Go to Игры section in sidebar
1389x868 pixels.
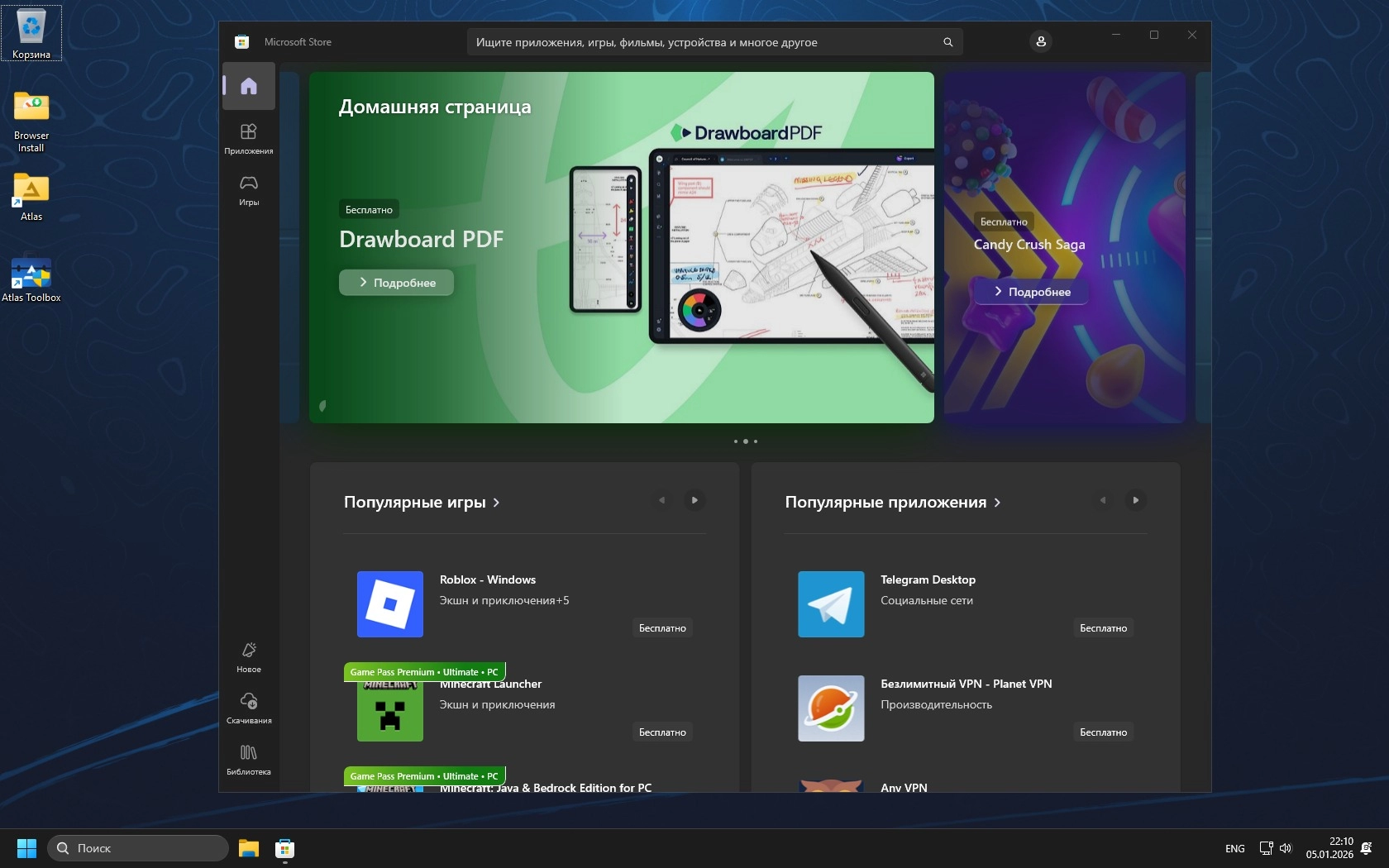coord(249,189)
